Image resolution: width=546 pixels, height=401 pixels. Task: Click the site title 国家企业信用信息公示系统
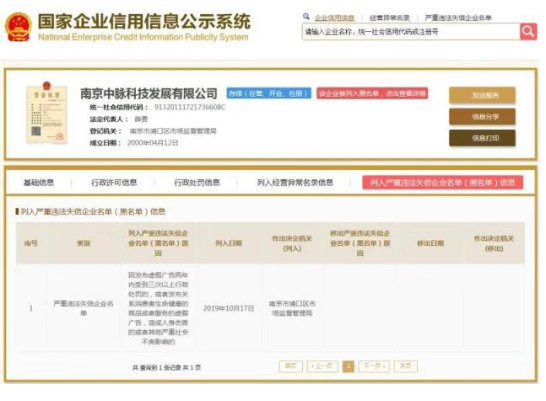pyautogui.click(x=144, y=22)
